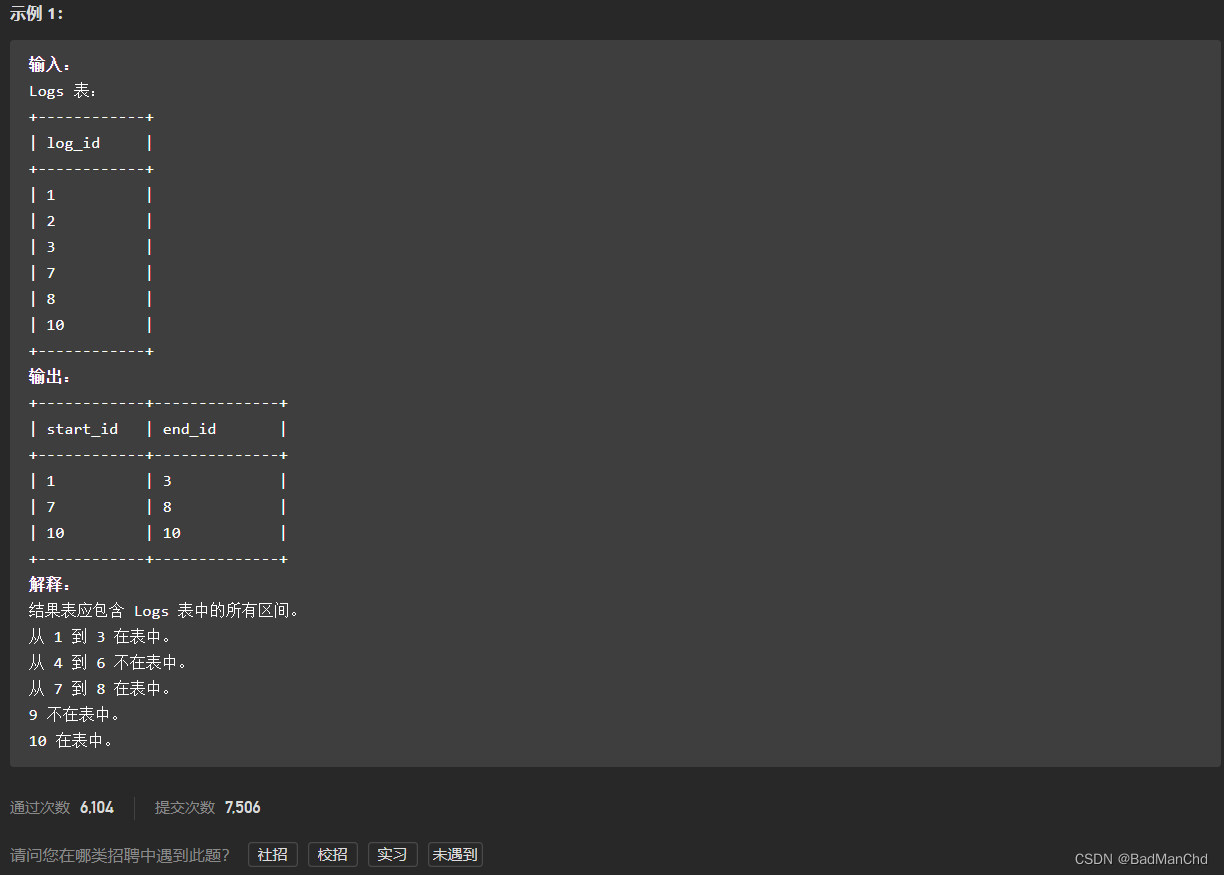The width and height of the screenshot is (1224, 875).
Task: Click the line '从 4 到 6 不在表中'
Action: click(x=109, y=663)
